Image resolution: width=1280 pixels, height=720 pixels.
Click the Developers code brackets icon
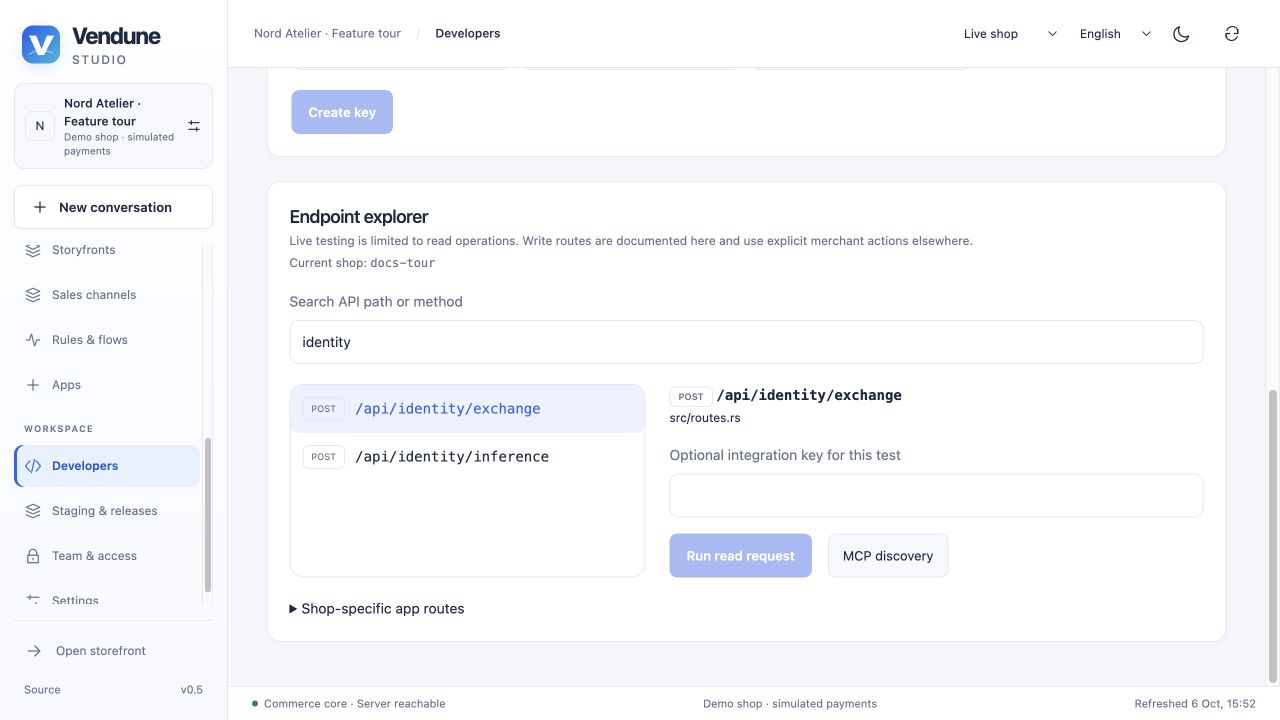point(33,466)
